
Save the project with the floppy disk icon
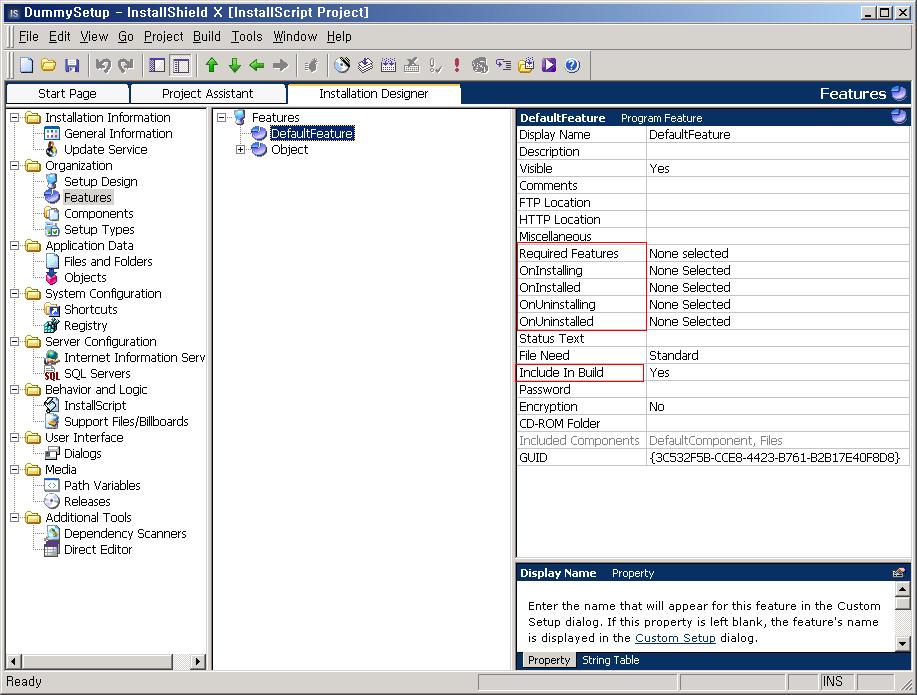point(71,65)
